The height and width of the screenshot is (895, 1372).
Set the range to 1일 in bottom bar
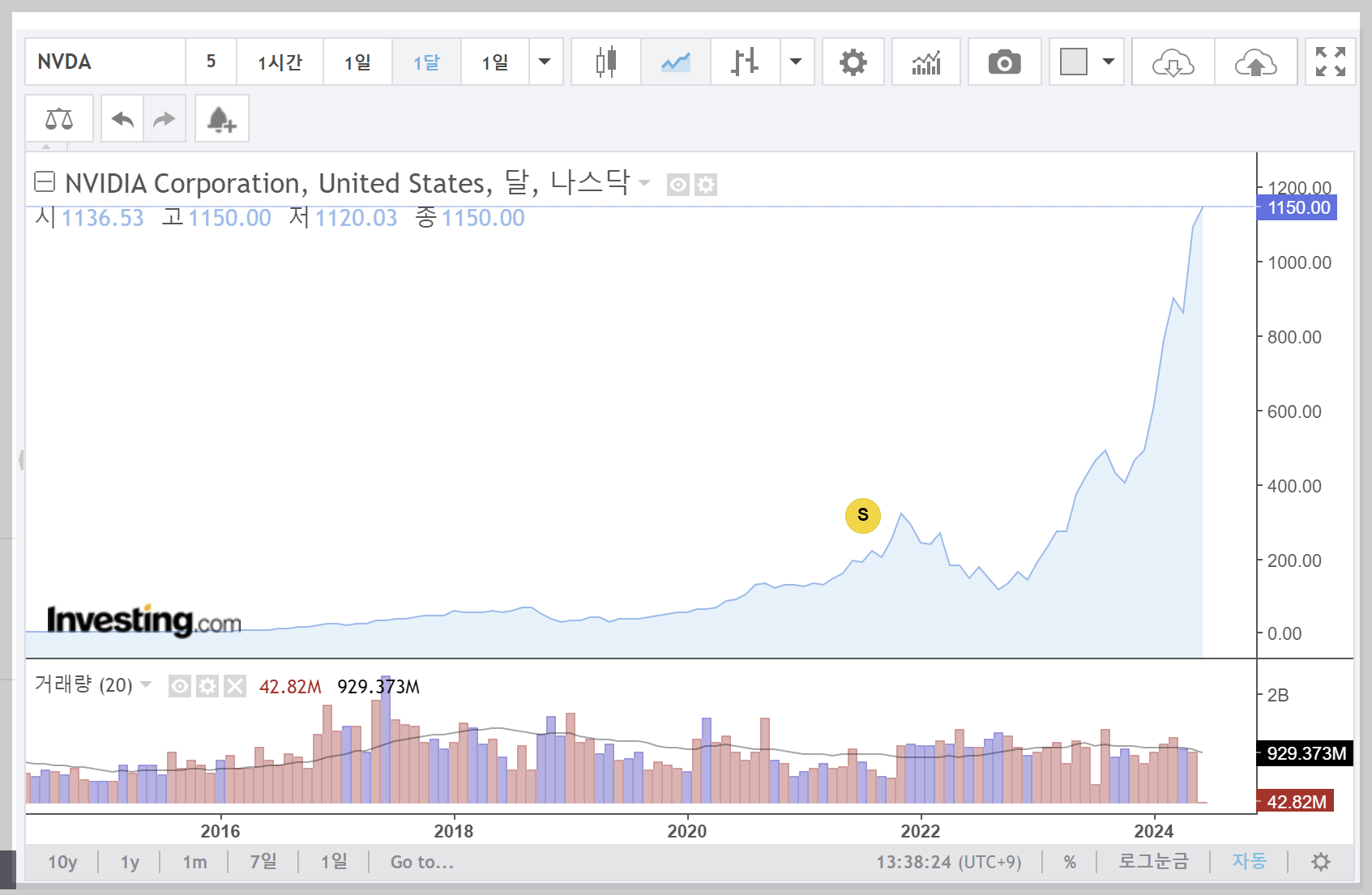coord(333,862)
